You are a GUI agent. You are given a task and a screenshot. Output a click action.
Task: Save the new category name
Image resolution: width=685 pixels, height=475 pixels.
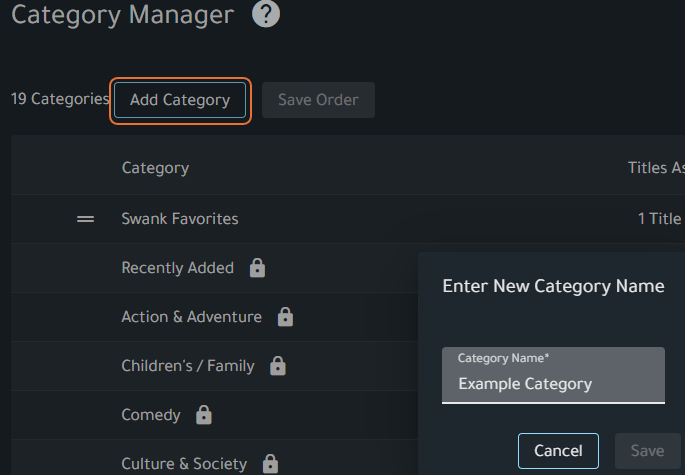pyautogui.click(x=647, y=451)
